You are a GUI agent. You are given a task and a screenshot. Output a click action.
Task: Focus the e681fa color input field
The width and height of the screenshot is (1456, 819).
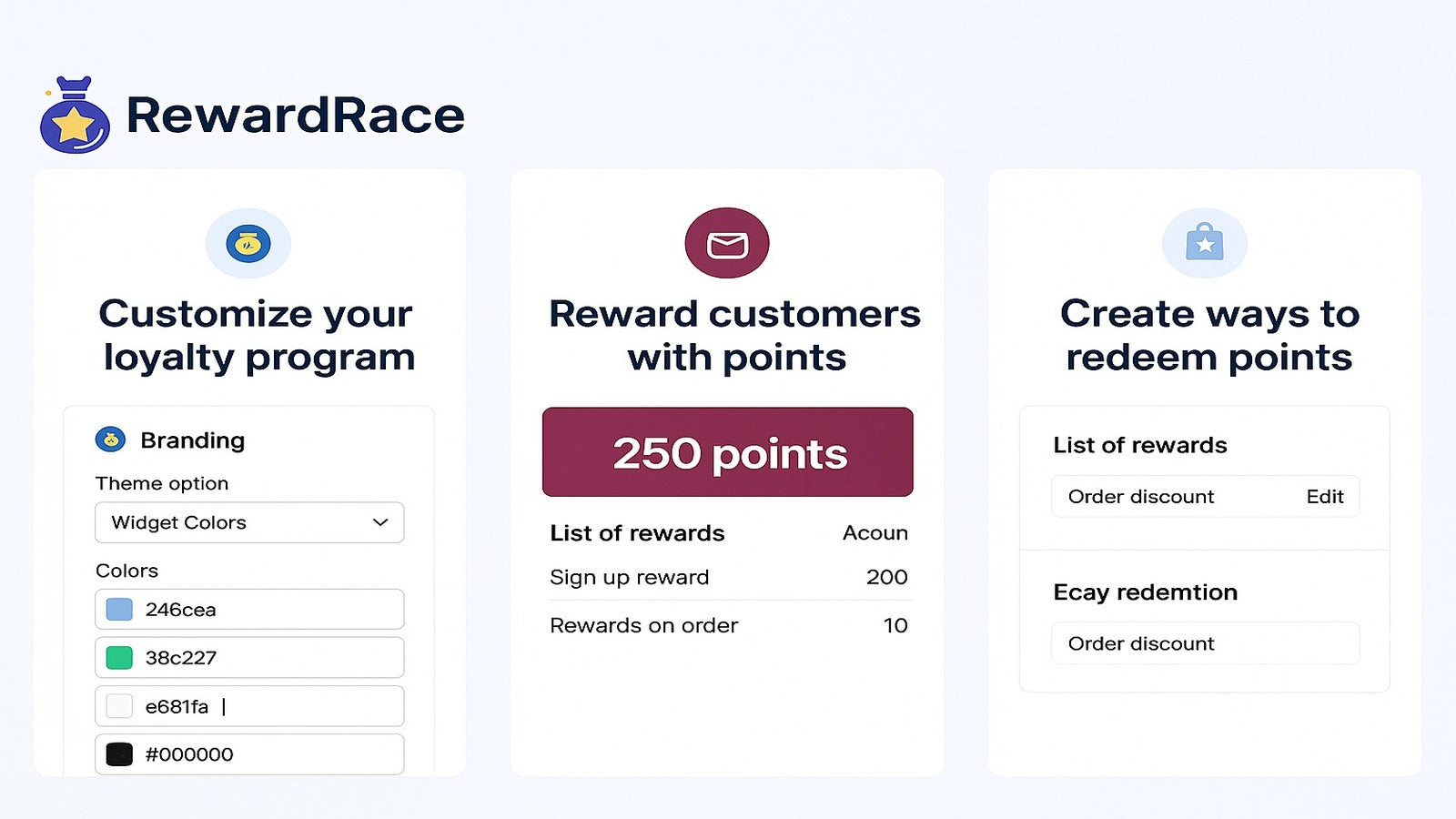coord(249,706)
